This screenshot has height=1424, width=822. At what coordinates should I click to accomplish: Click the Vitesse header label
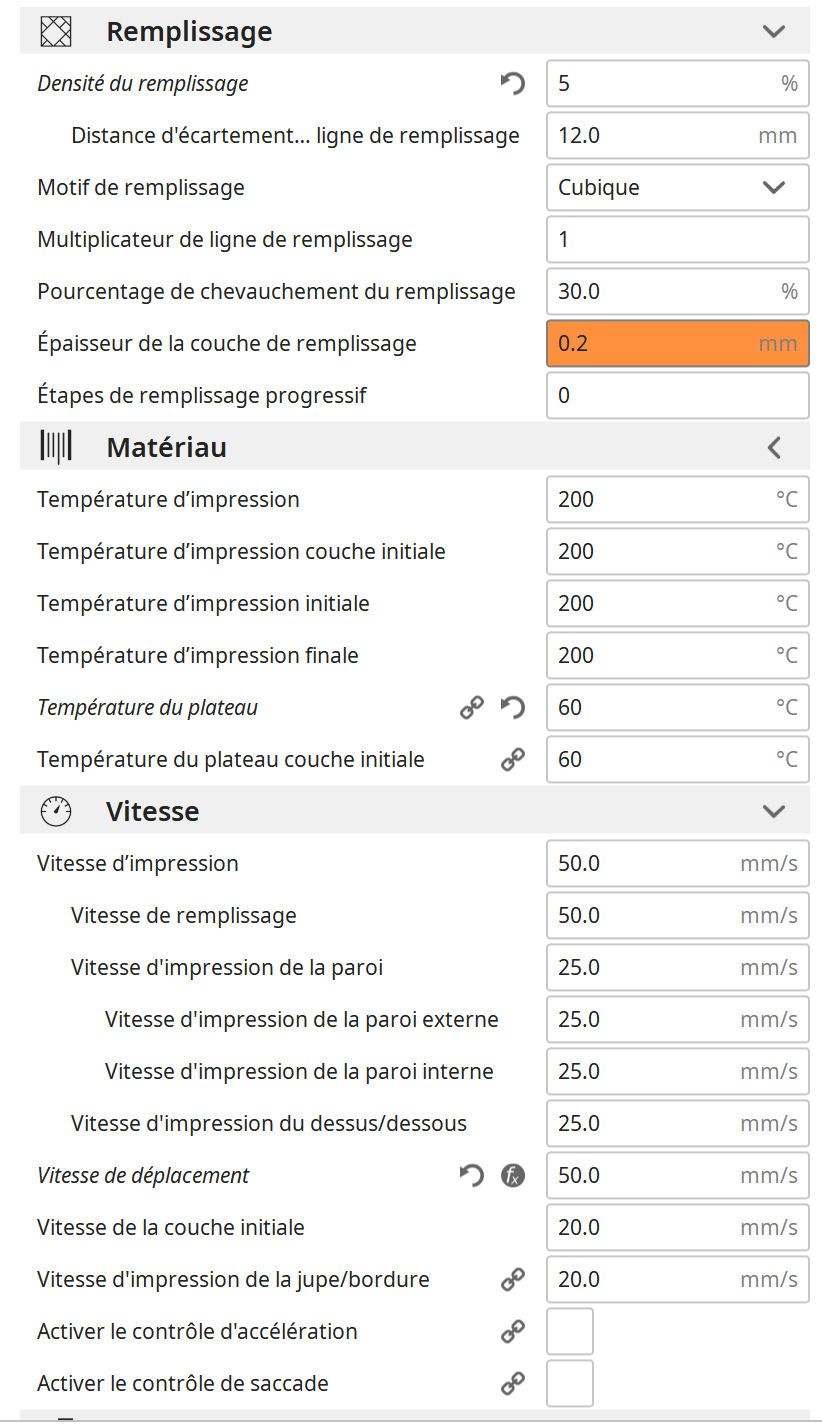coord(152,812)
